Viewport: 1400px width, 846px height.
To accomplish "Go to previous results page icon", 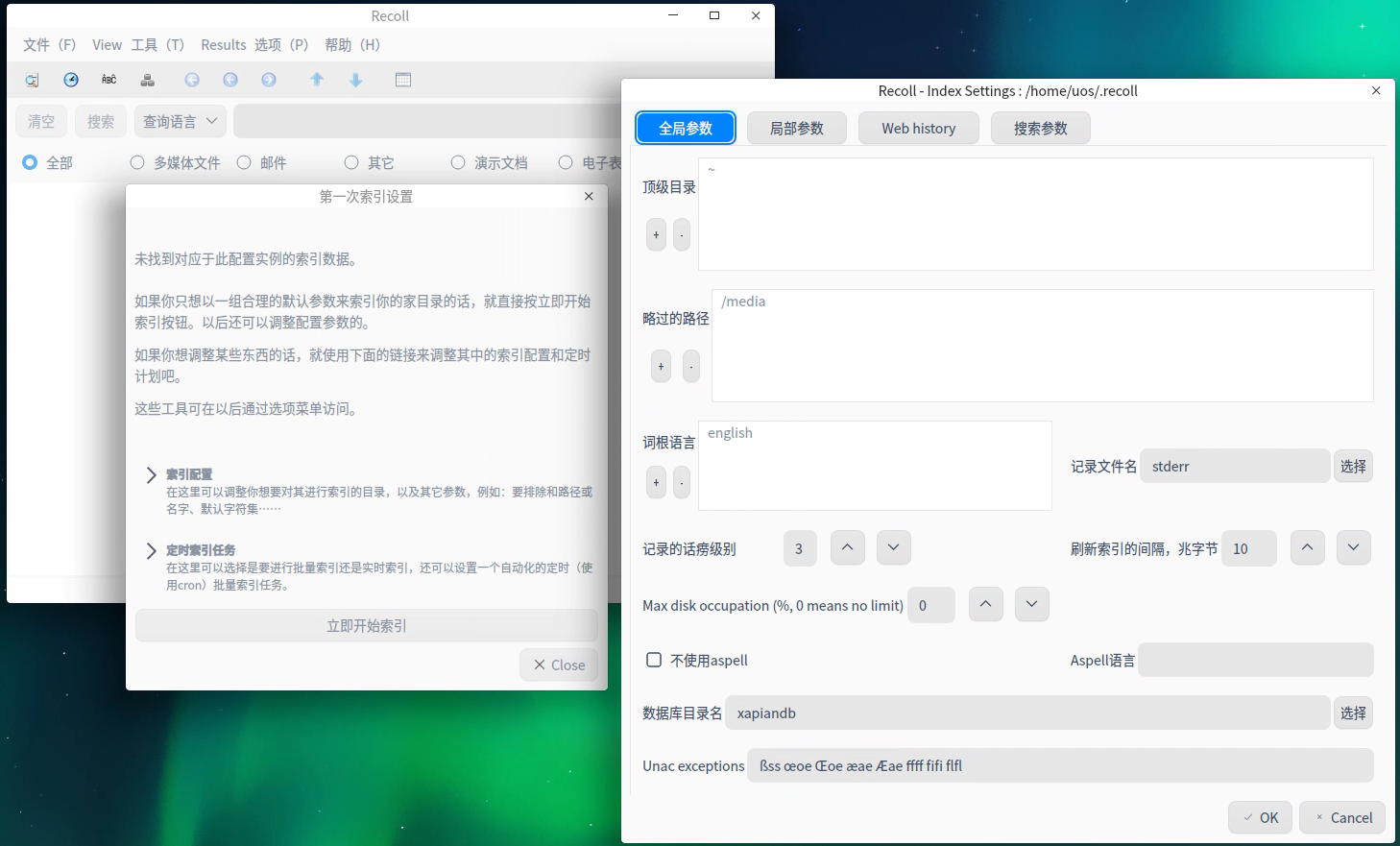I will [x=230, y=80].
